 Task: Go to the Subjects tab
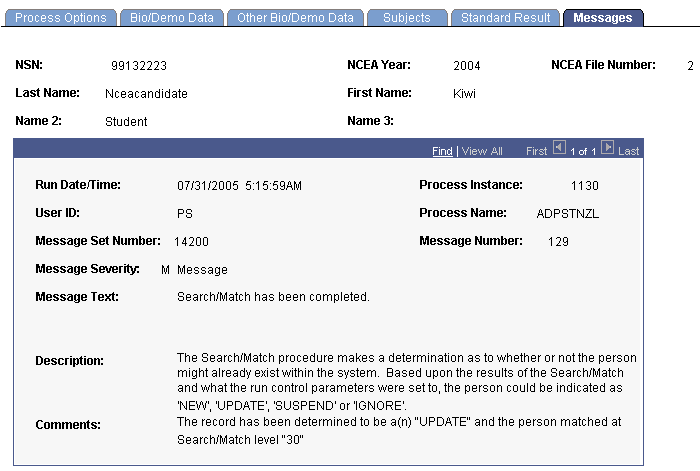pos(407,18)
